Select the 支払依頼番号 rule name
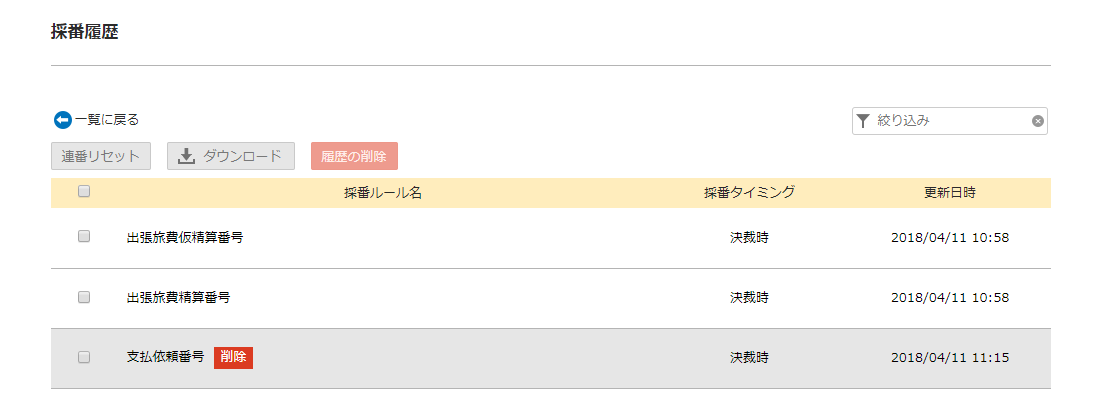The height and width of the screenshot is (401, 1103). point(165,357)
